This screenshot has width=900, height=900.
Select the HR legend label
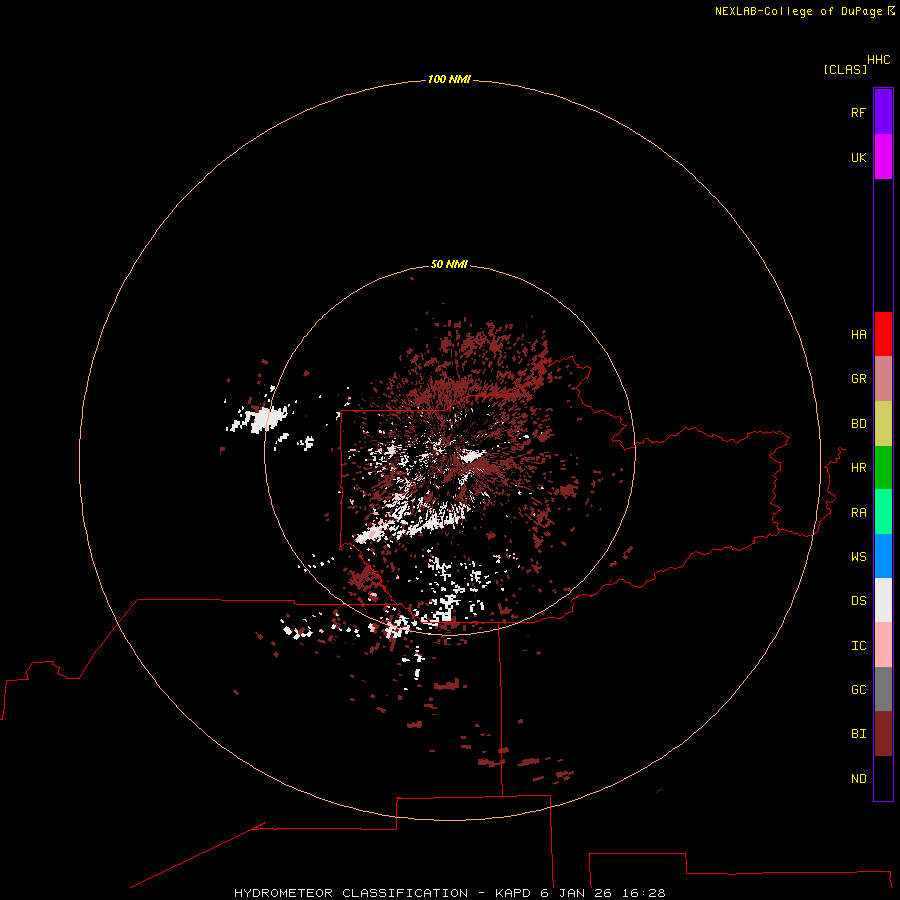tap(858, 468)
